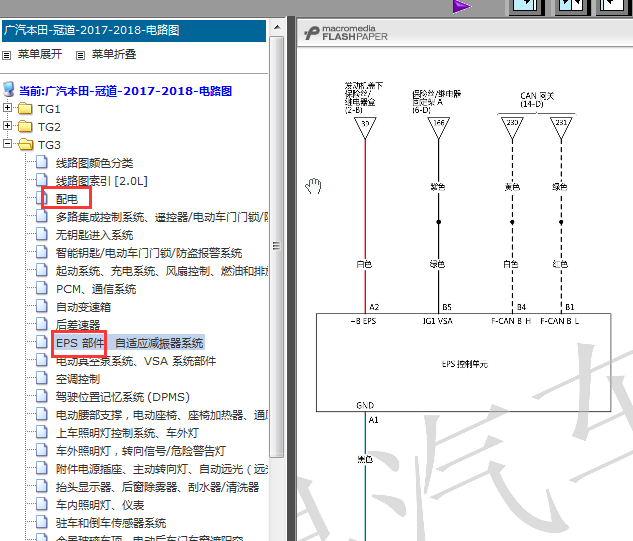
Task: Open 上车照明灯控制系统、车外灯 document
Action: point(127,433)
